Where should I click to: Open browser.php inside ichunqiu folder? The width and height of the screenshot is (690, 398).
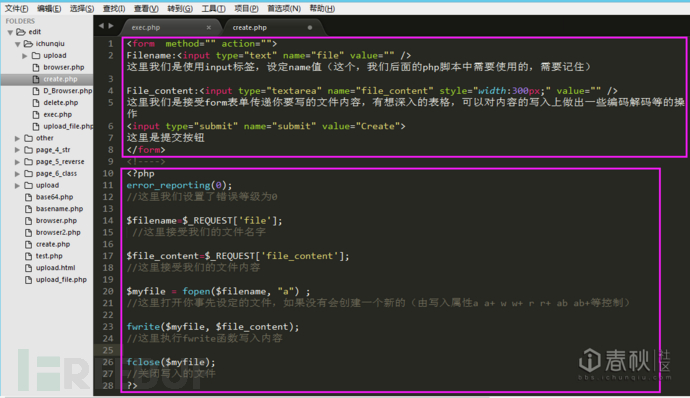pos(64,67)
